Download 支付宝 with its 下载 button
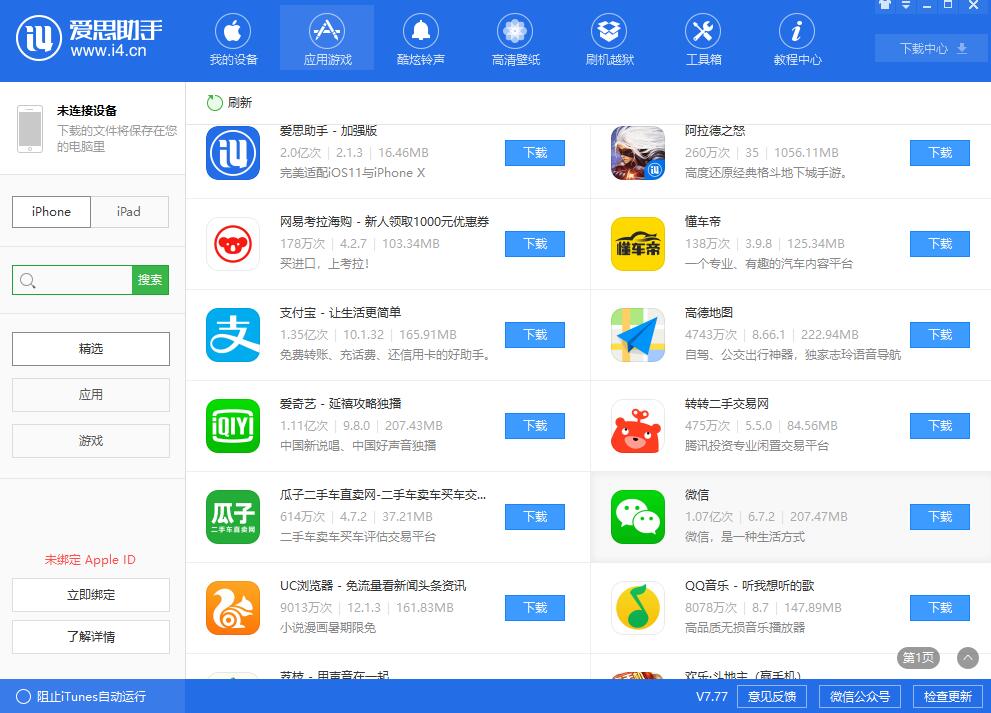 [535, 335]
